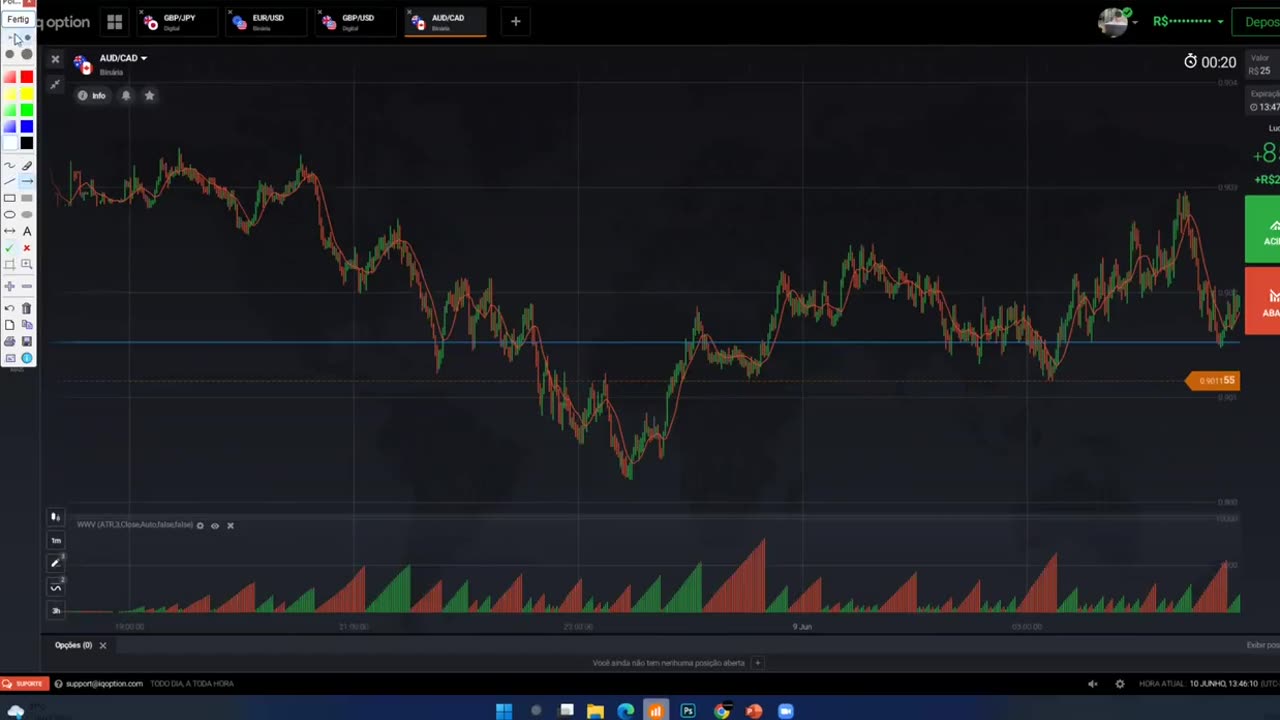1280x720 pixels.
Task: Open the indicators wave button
Action: pyautogui.click(x=56, y=587)
